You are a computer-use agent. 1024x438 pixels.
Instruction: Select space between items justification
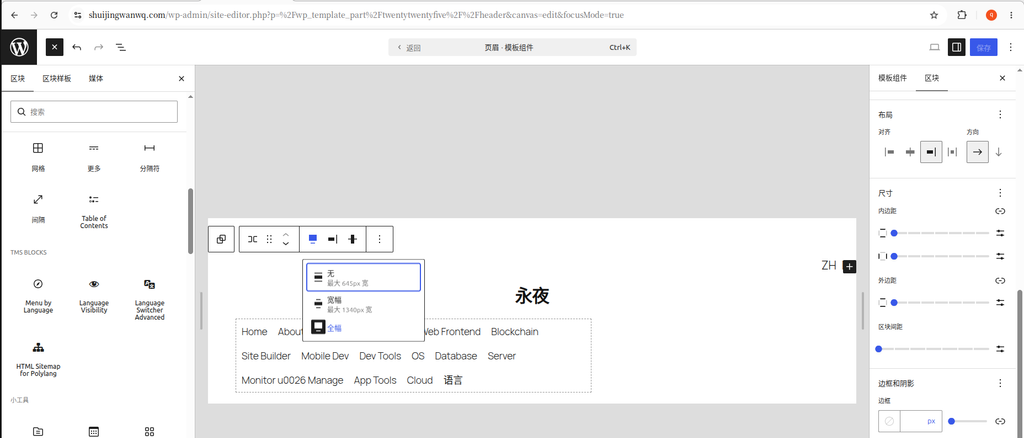click(952, 151)
